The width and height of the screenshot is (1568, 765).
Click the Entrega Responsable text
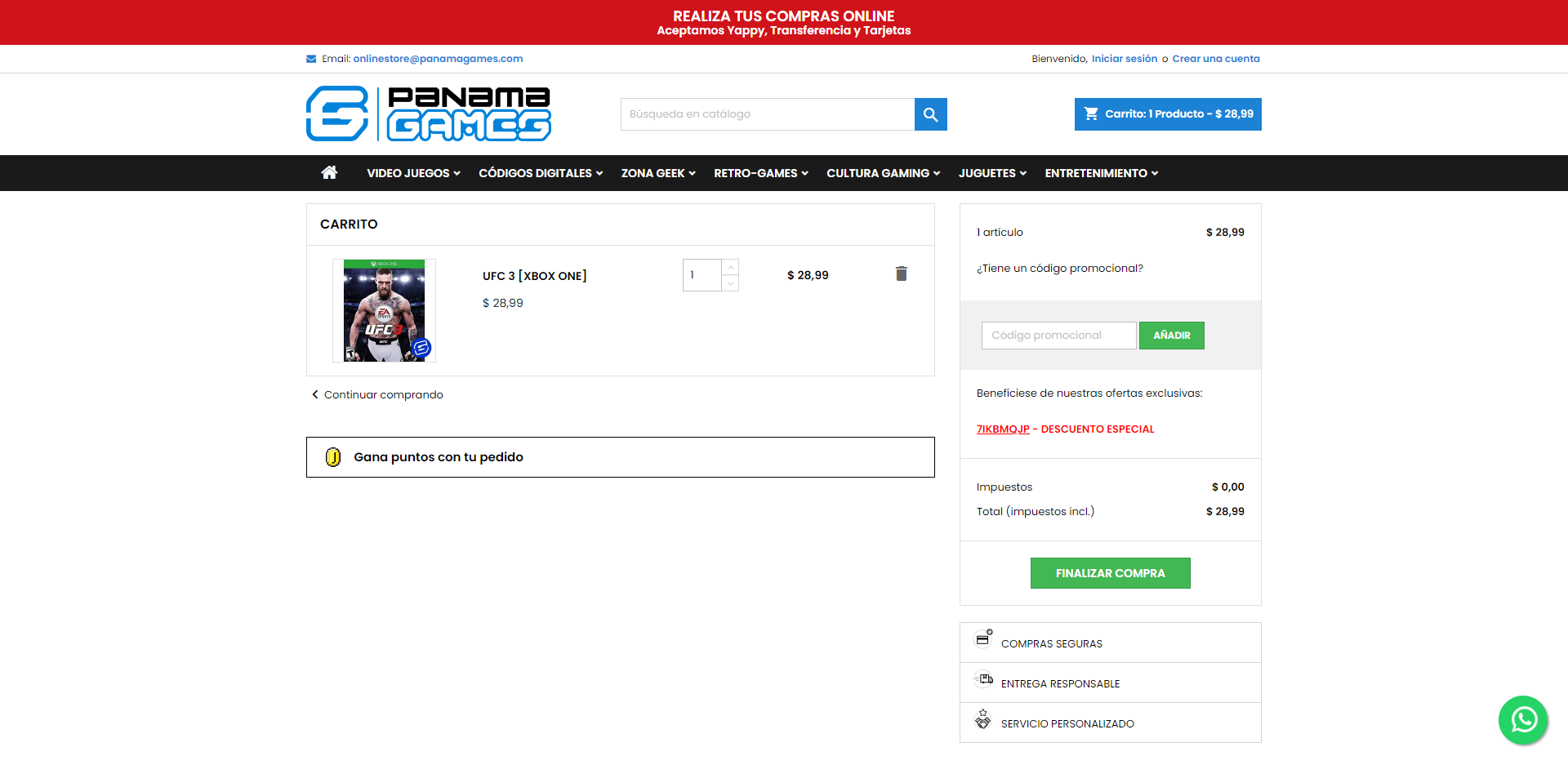[x=1061, y=684]
